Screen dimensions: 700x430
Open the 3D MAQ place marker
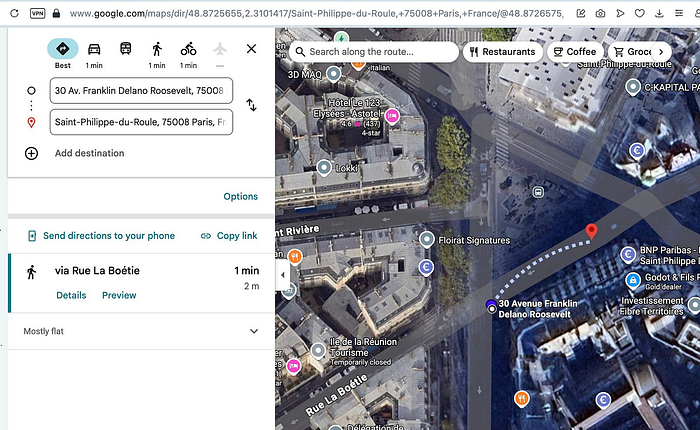(x=333, y=73)
